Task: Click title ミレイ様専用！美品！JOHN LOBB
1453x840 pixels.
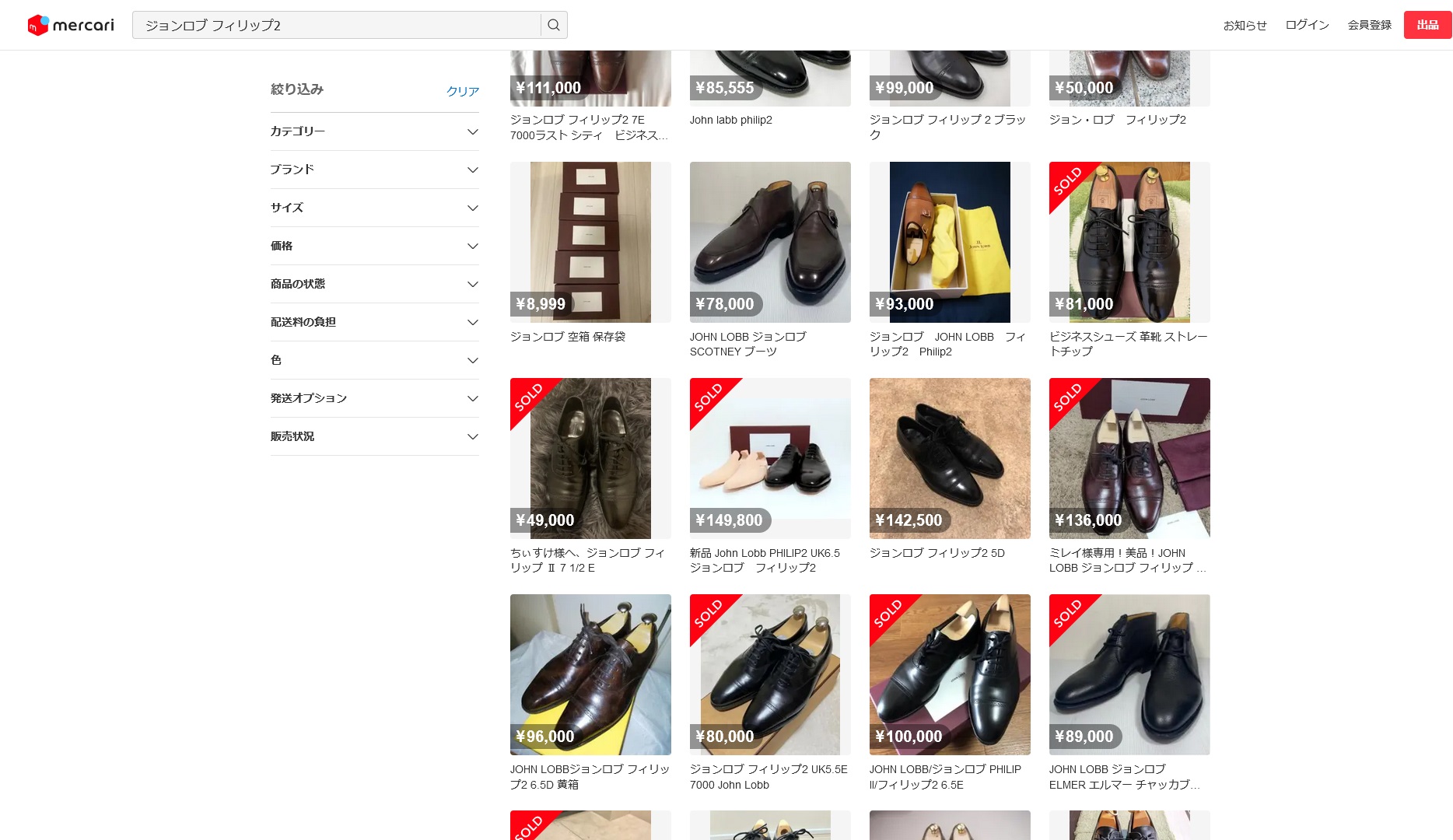Action: click(1128, 560)
